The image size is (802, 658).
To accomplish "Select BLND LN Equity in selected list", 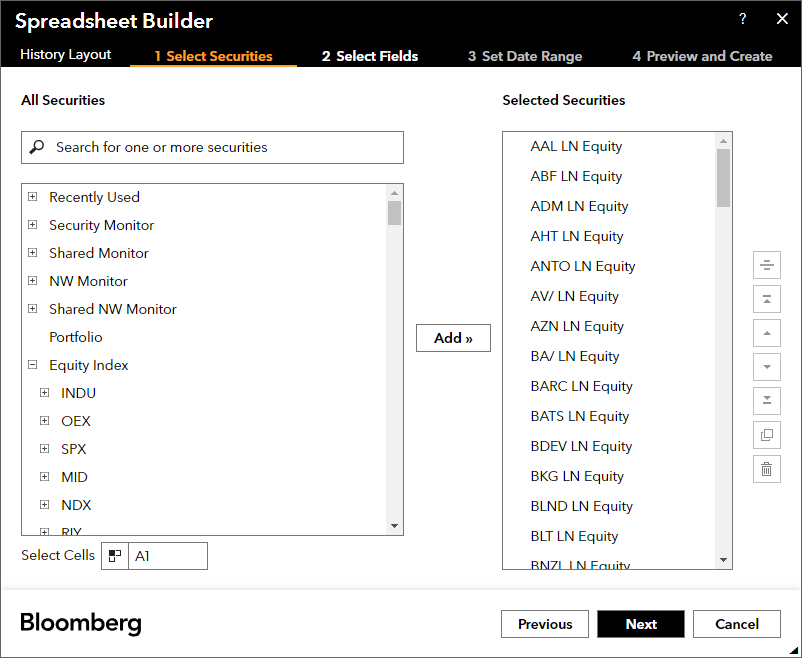I will (582, 506).
